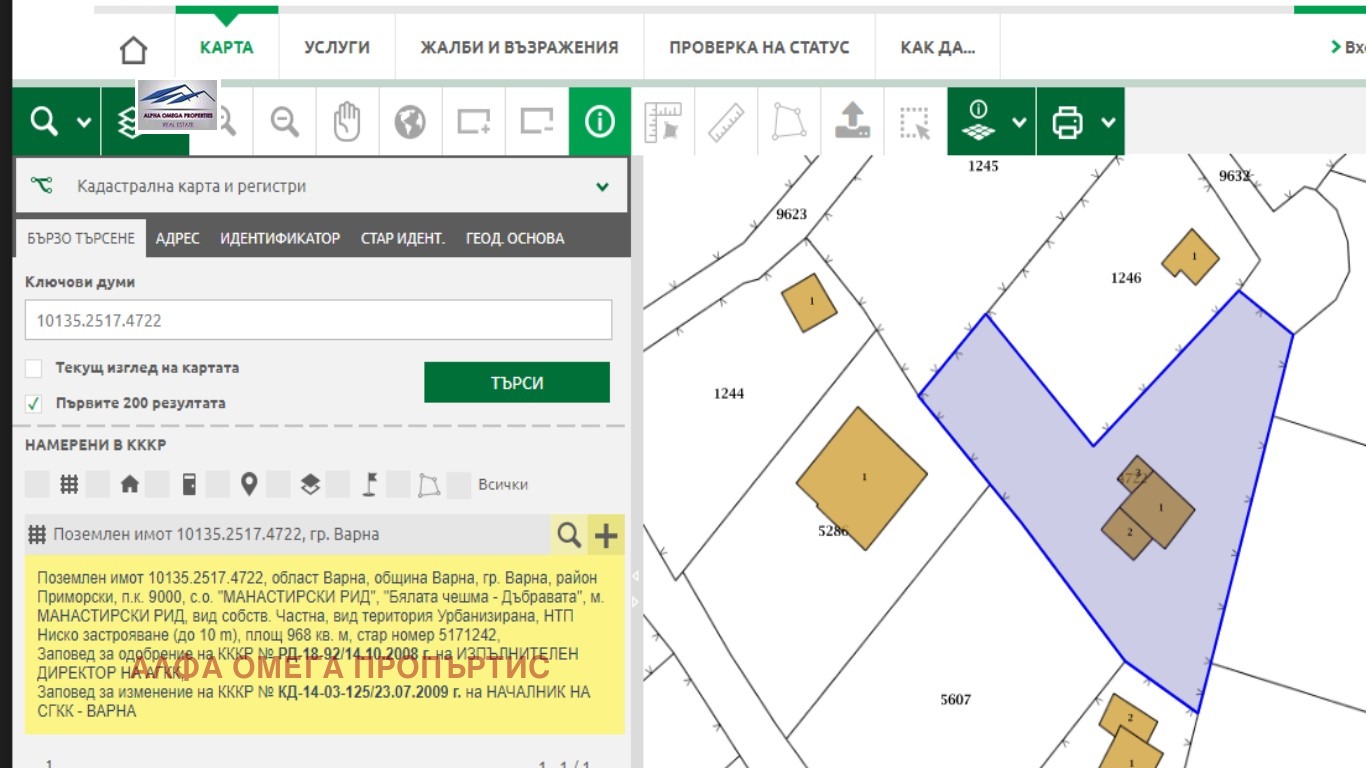Check the door unit filter box
This screenshot has height=768, width=1366.
click(158, 485)
